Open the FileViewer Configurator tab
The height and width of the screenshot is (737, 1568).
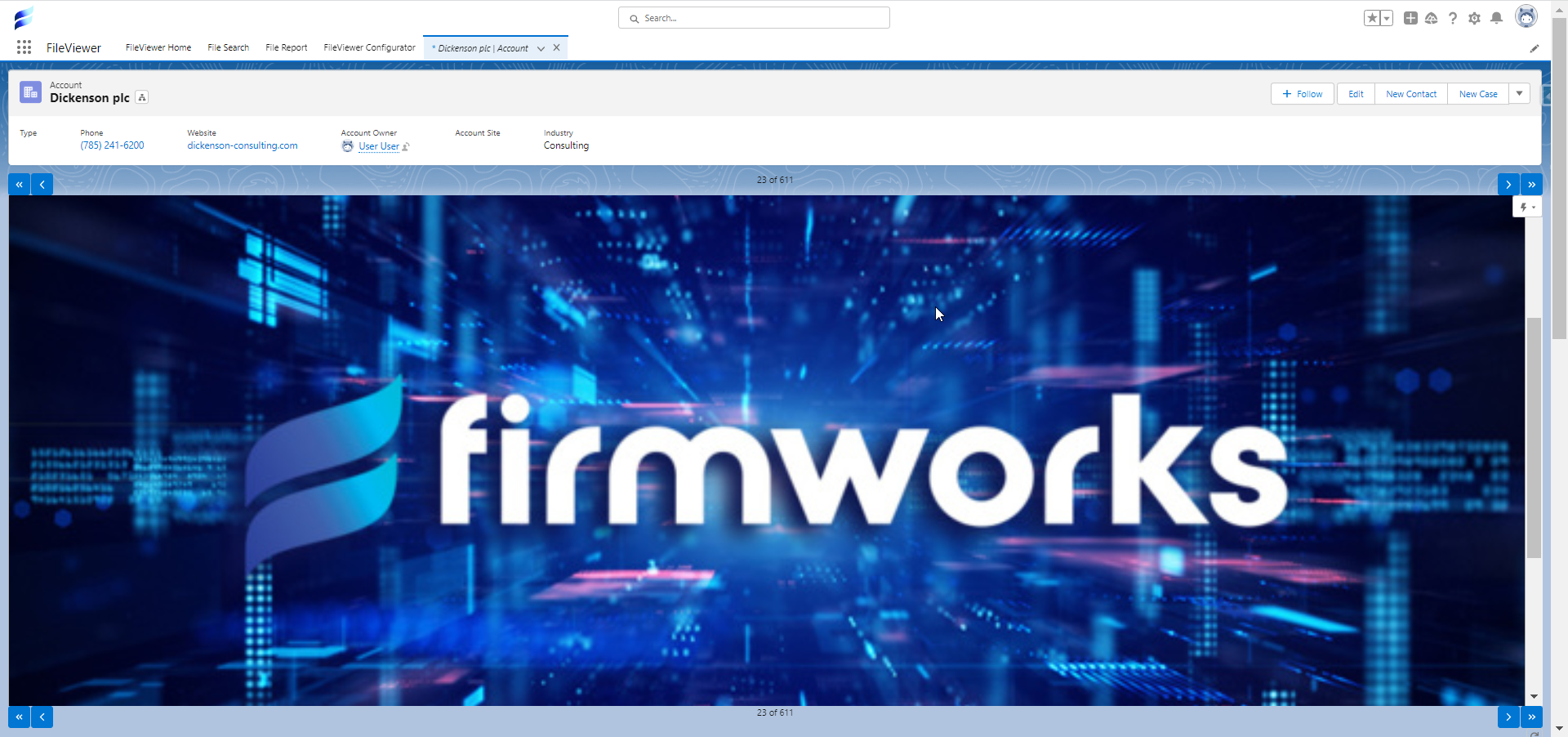(x=369, y=47)
